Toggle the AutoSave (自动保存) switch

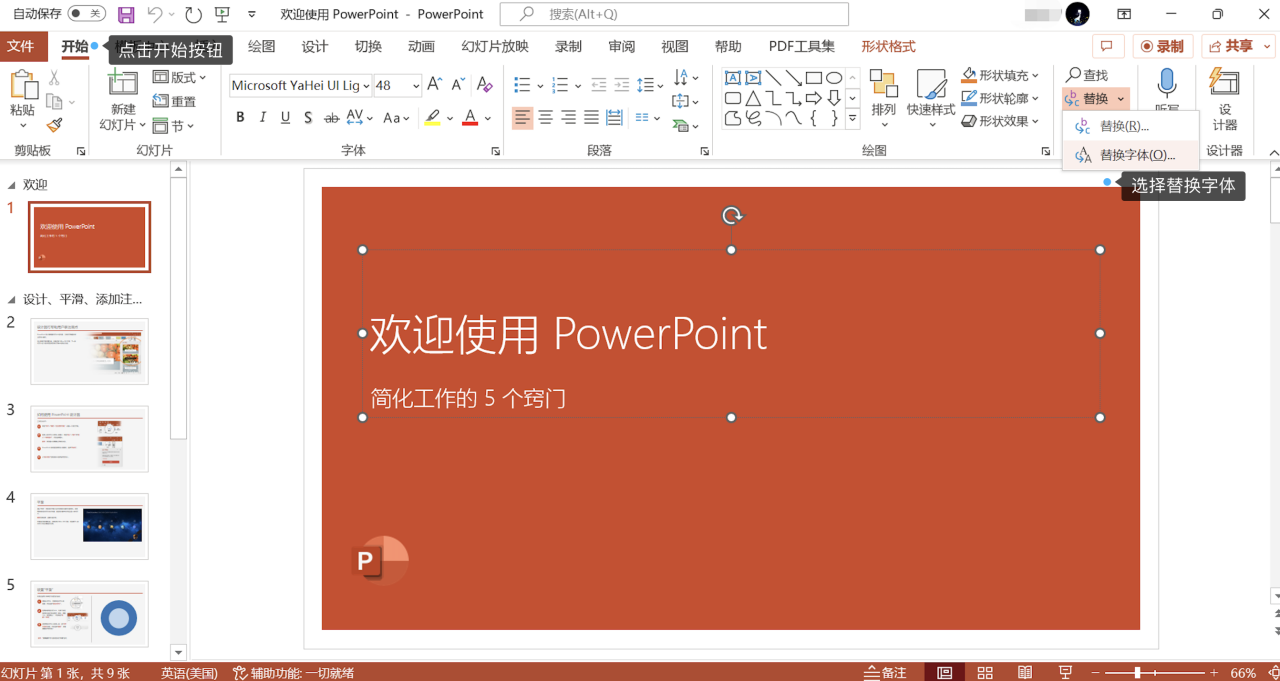point(87,14)
